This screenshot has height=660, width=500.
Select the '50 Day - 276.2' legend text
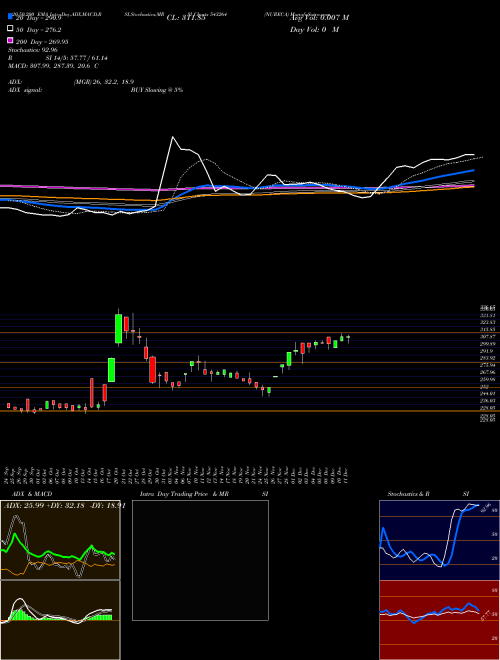(x=39, y=30)
